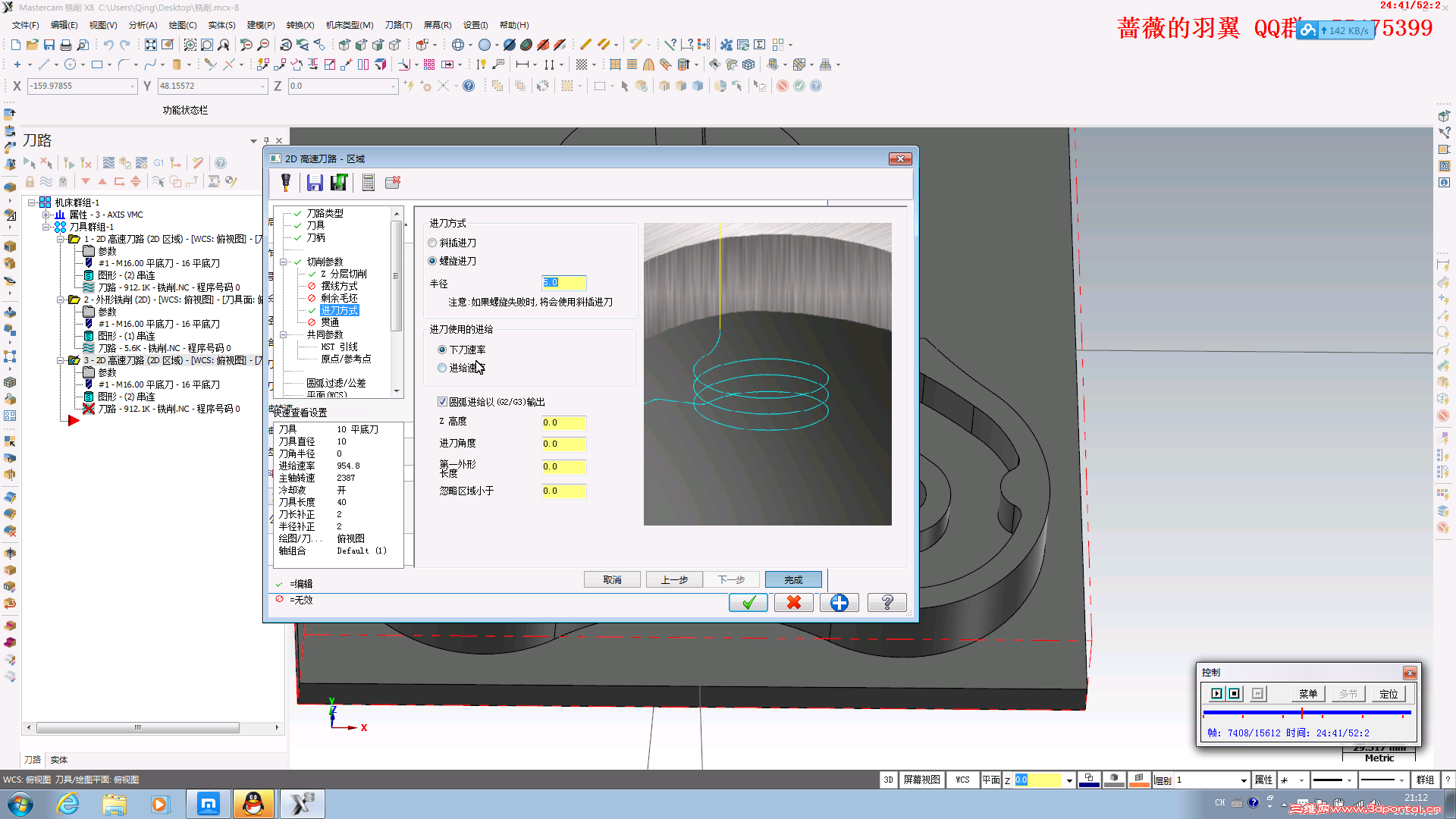The width and height of the screenshot is (1456, 819).
Task: Click the New file icon in toolbar
Action: pyautogui.click(x=16, y=45)
